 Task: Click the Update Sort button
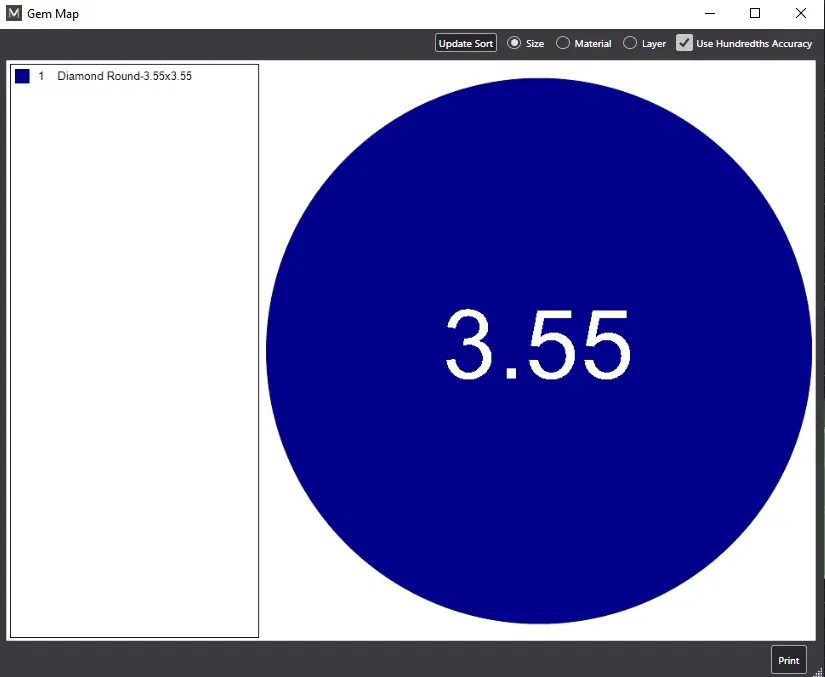(x=466, y=43)
